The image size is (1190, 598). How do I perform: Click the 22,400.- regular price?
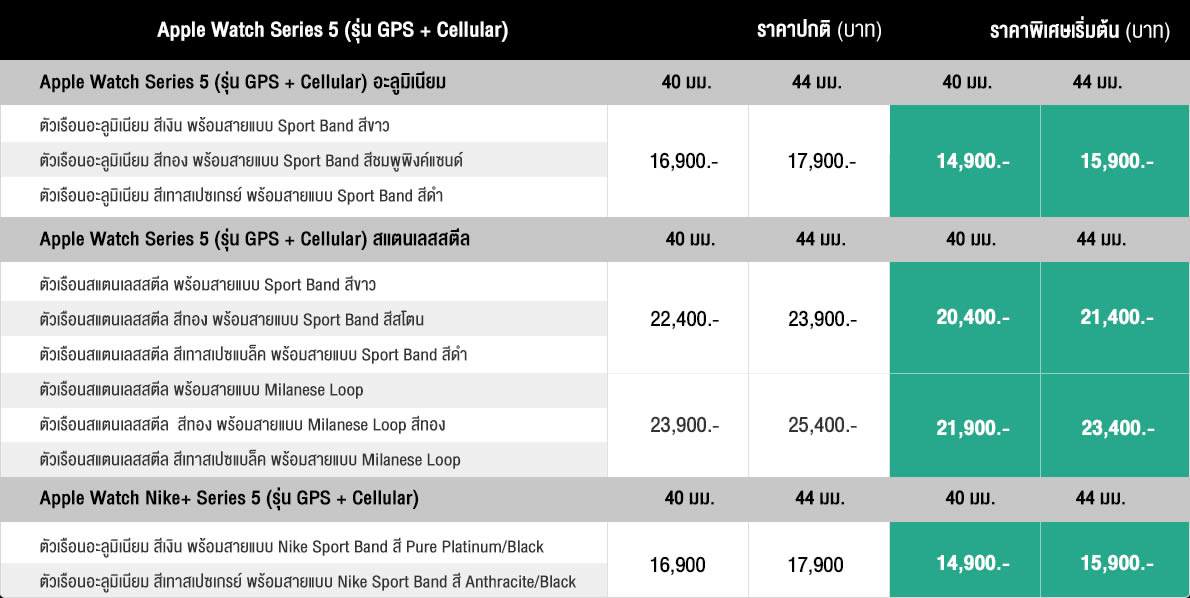click(684, 320)
